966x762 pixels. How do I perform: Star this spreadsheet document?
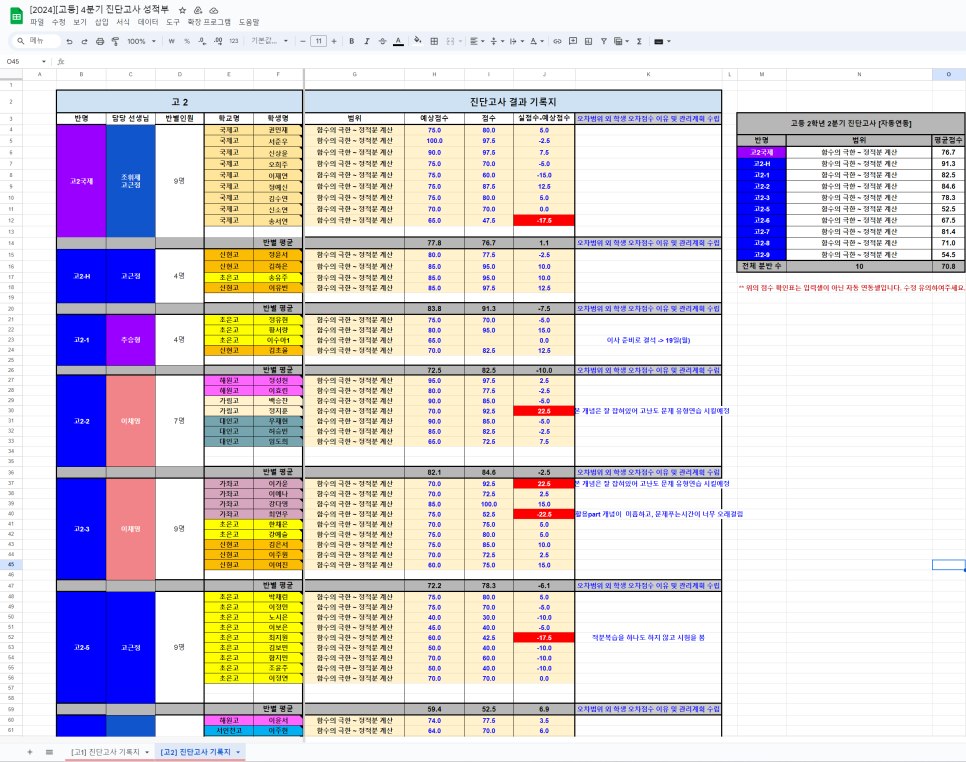coord(182,10)
